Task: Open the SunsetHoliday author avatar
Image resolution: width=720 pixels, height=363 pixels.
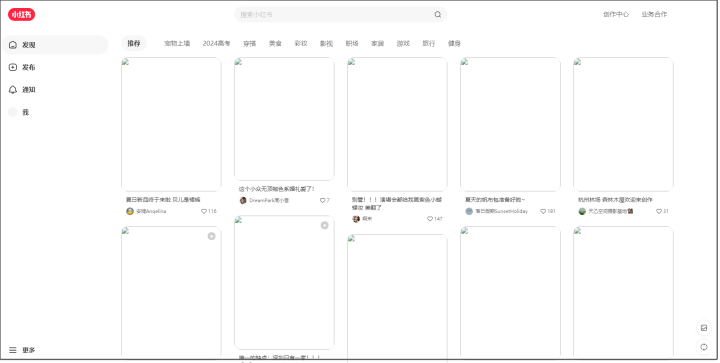Action: coord(469,211)
